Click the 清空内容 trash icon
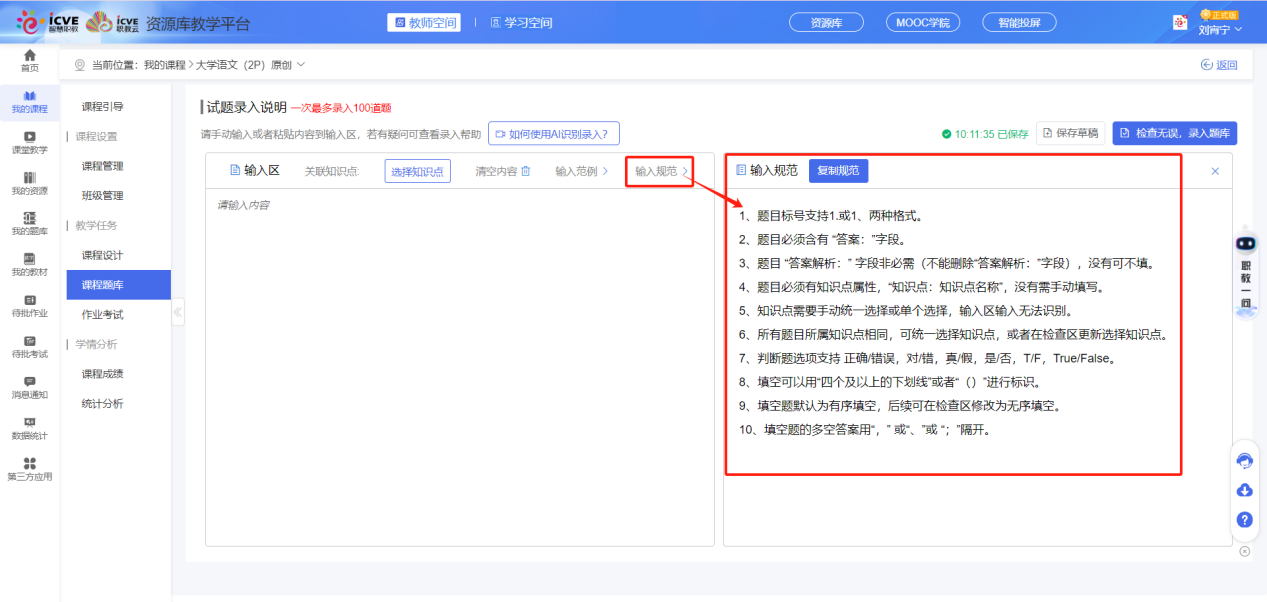 [526, 171]
